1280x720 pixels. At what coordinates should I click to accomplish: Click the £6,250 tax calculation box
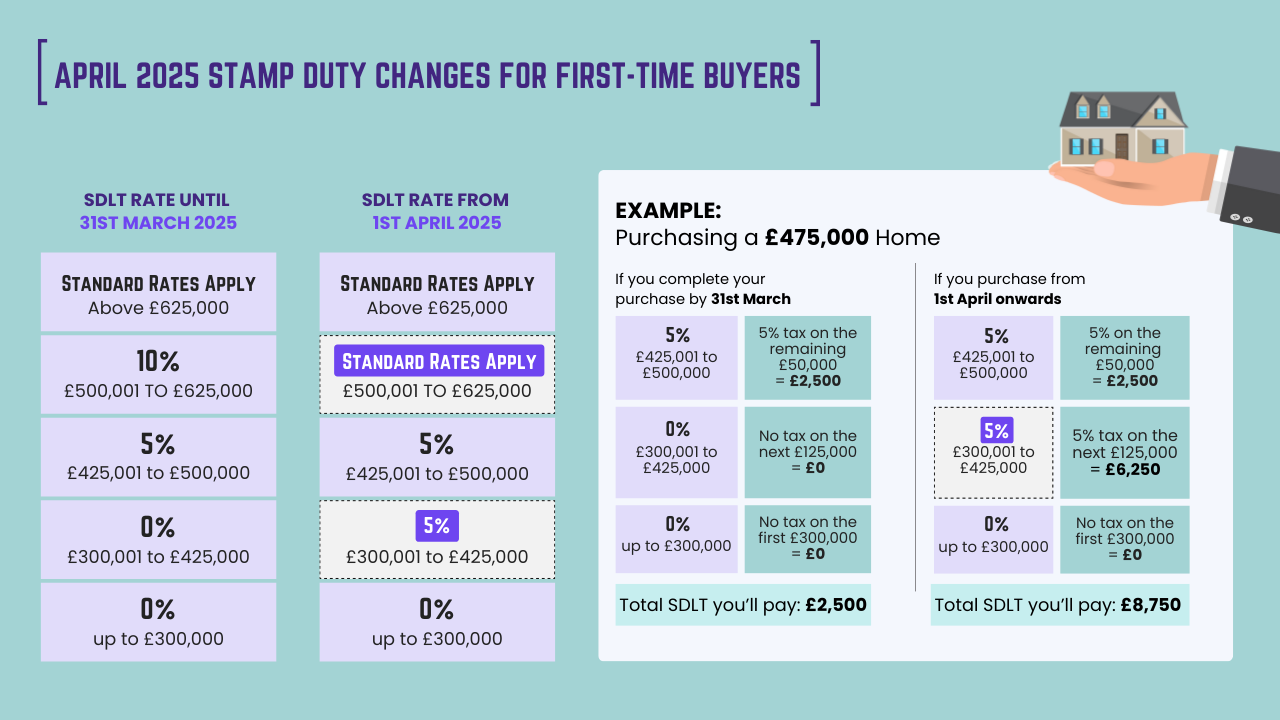pos(1124,453)
